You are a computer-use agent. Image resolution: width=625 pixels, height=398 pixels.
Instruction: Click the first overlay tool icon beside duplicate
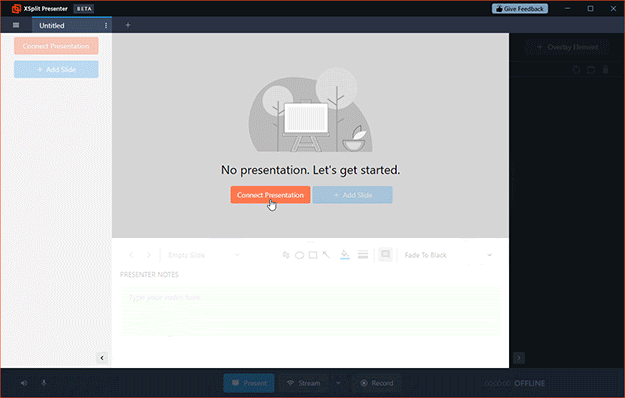pyautogui.click(x=576, y=70)
